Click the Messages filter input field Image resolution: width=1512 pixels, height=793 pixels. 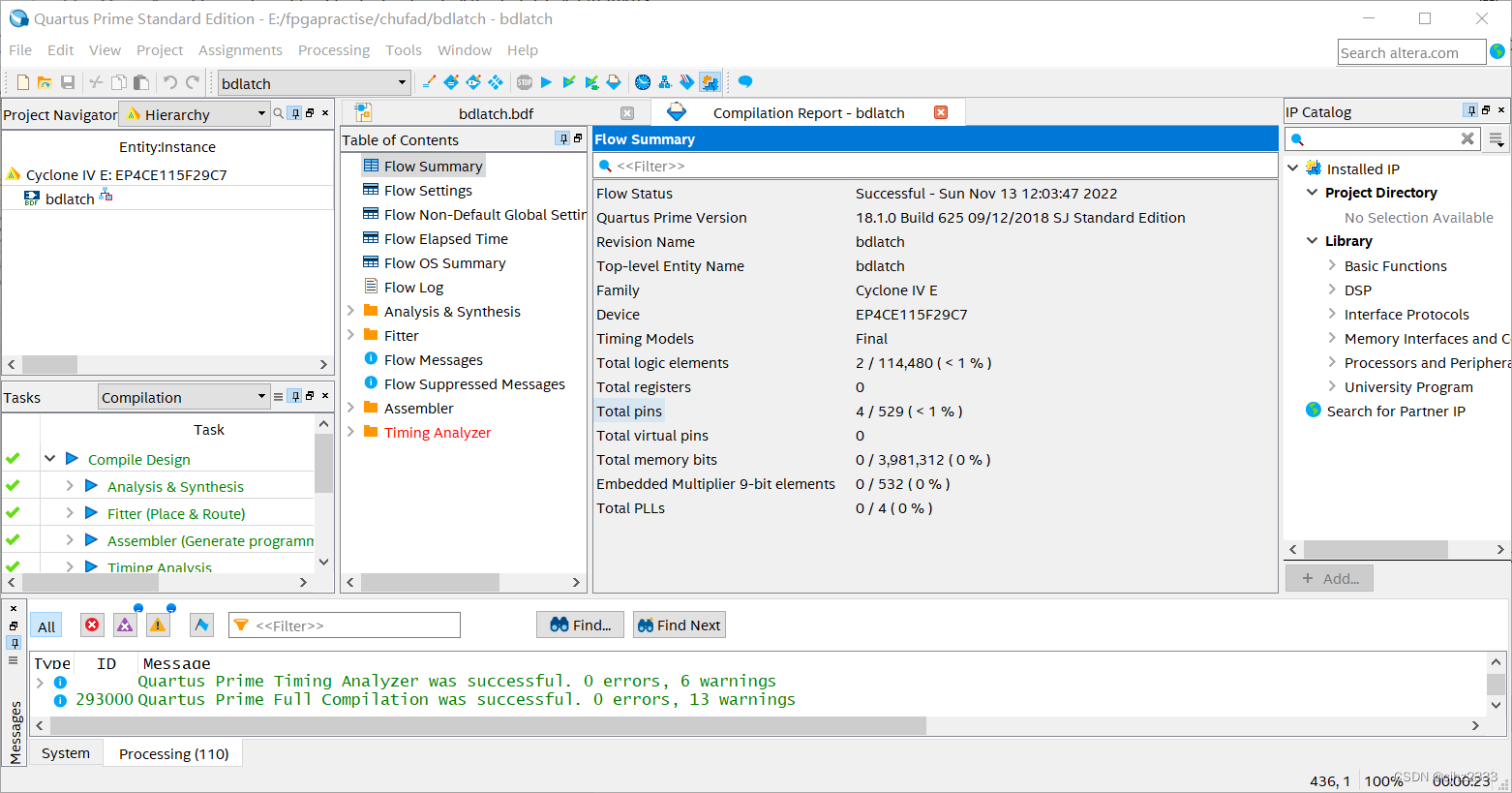(345, 625)
